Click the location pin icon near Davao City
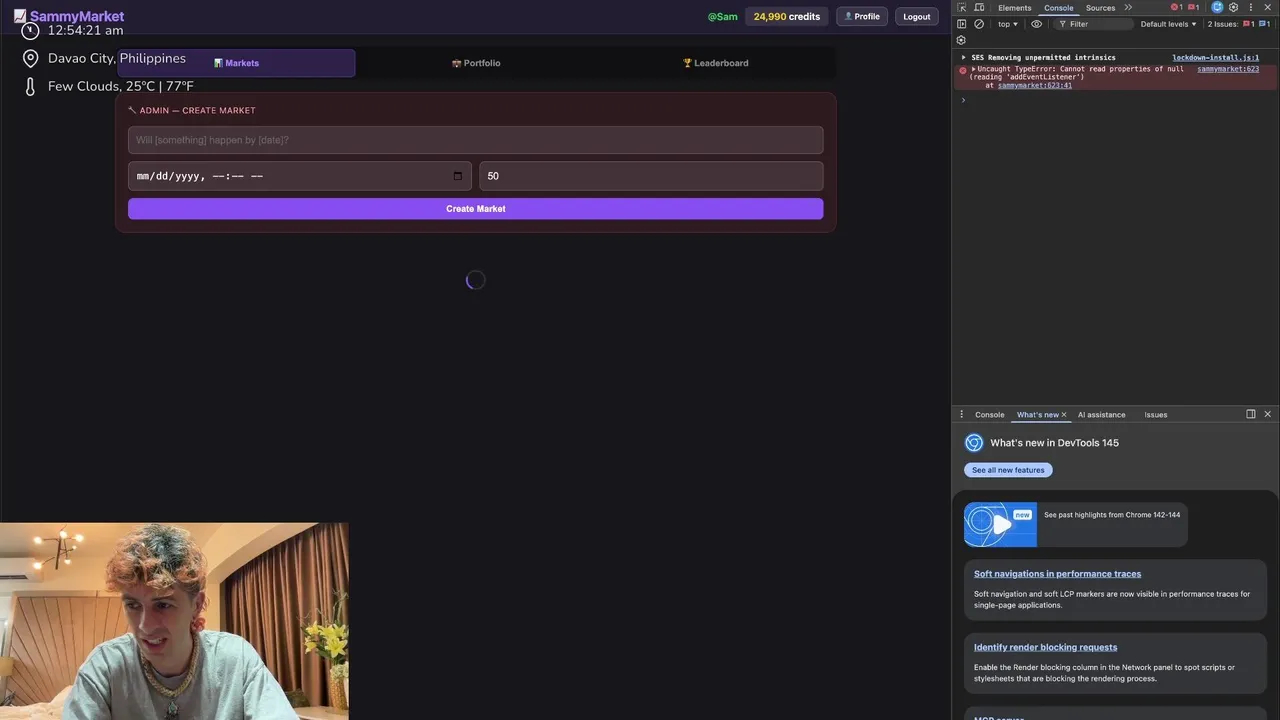The image size is (1280, 720). 30,59
